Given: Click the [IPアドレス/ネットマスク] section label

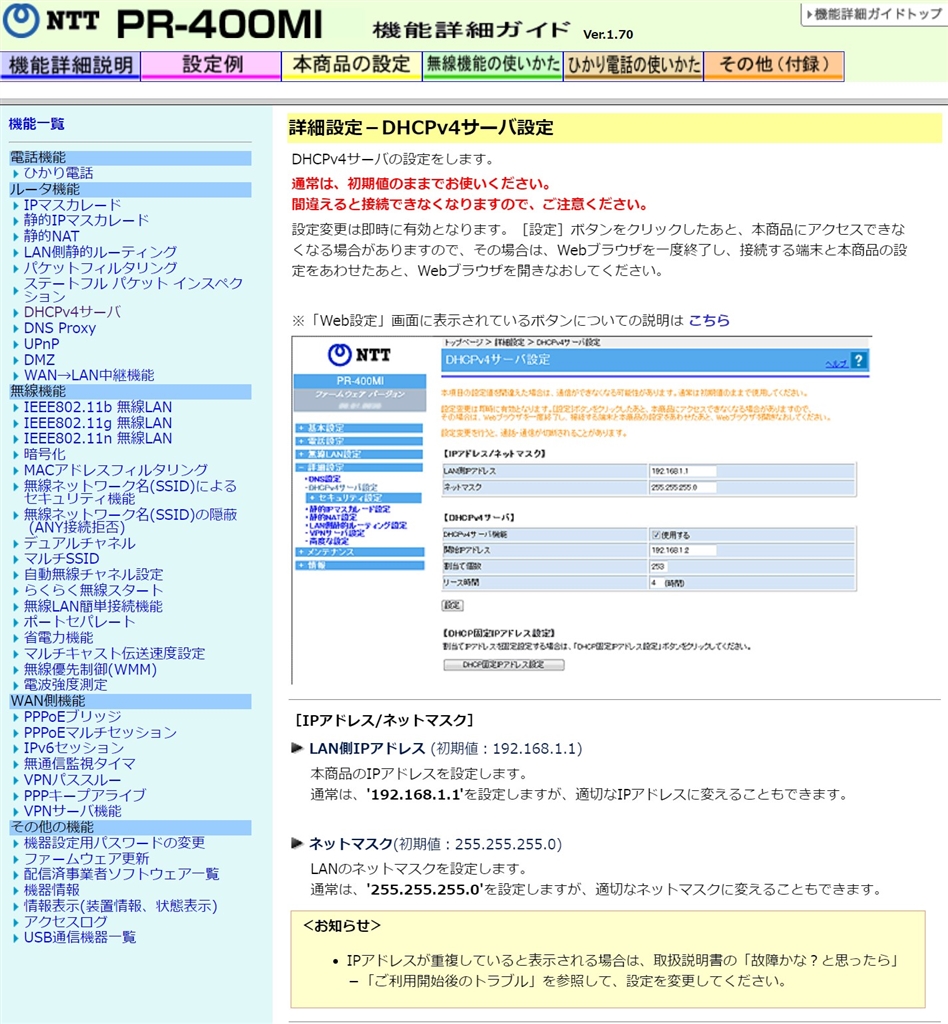Looking at the screenshot, I should (x=384, y=720).
